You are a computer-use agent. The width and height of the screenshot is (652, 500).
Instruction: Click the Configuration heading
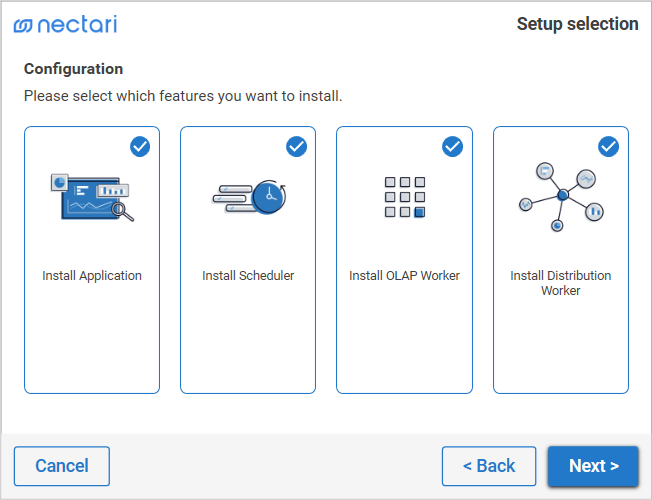(74, 69)
